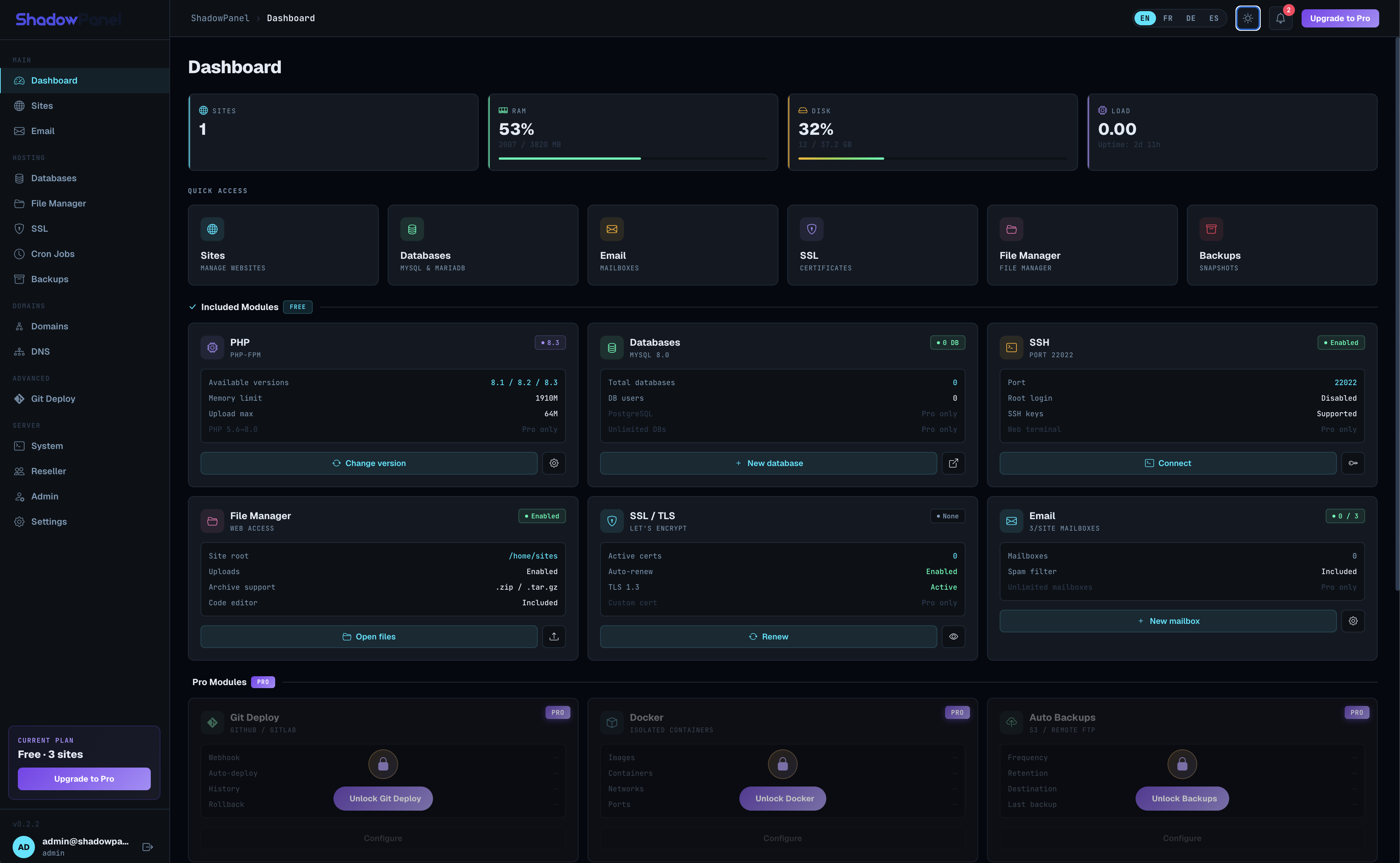Open the File Manager quick access card

(x=1082, y=245)
